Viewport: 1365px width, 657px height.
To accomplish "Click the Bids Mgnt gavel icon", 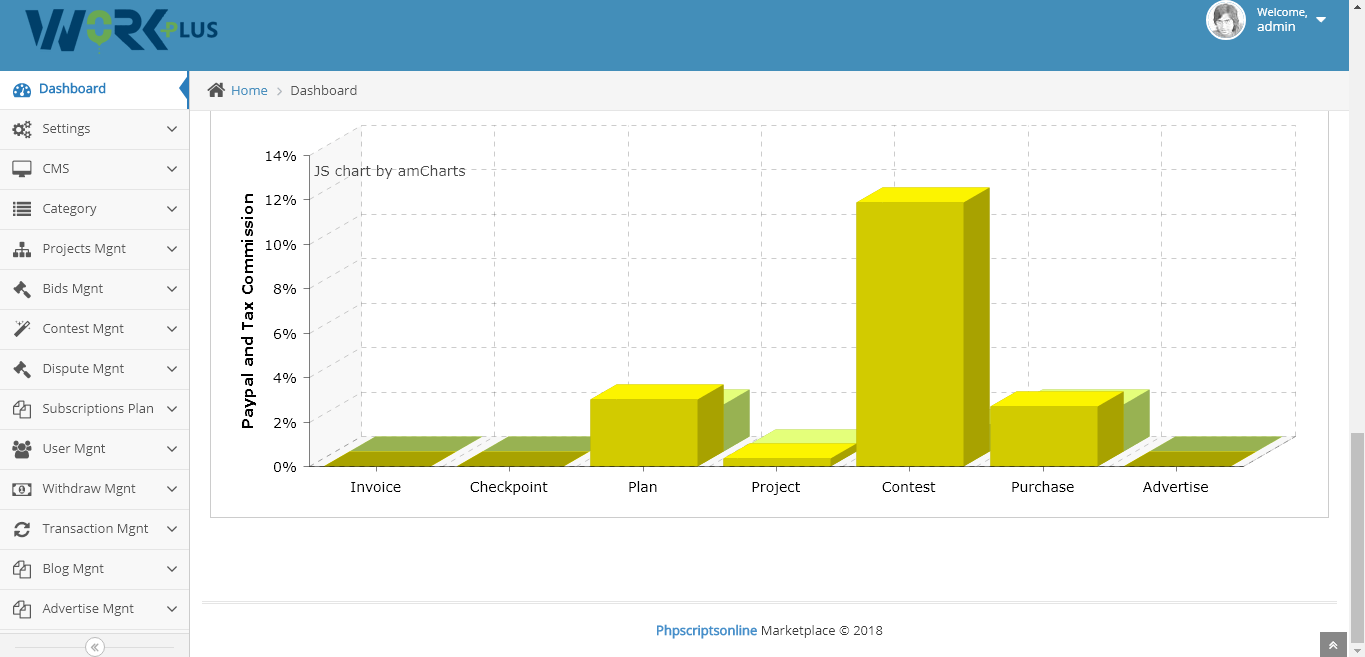I will (22, 289).
